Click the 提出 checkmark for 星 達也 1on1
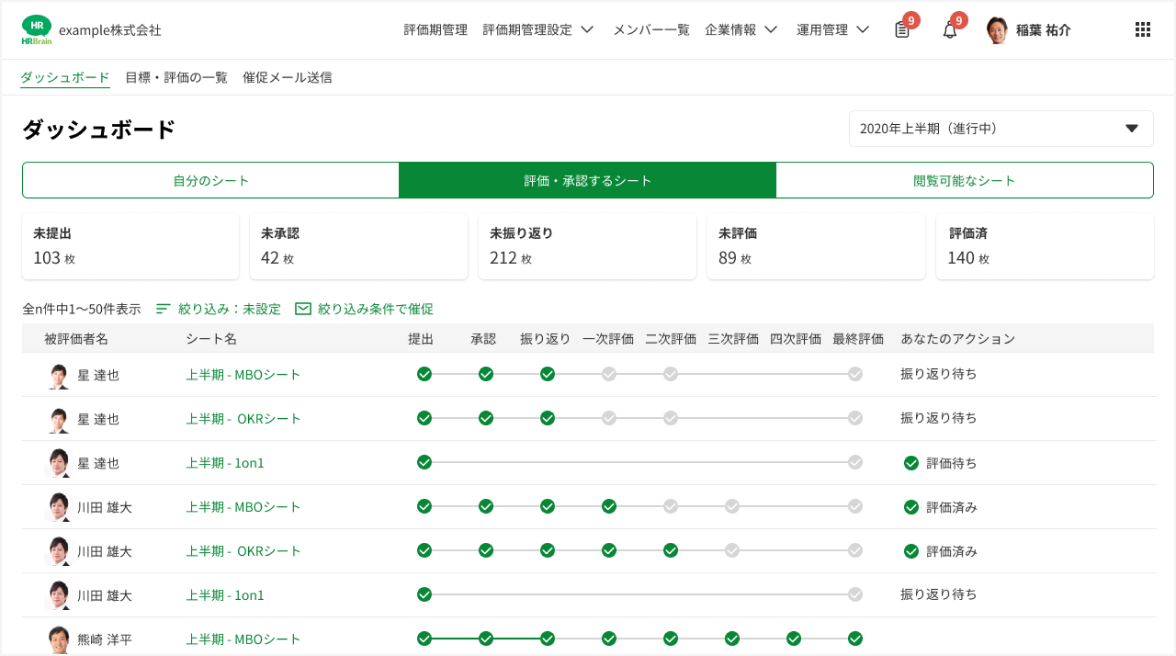Image resolution: width=1176 pixels, height=656 pixels. tap(424, 463)
